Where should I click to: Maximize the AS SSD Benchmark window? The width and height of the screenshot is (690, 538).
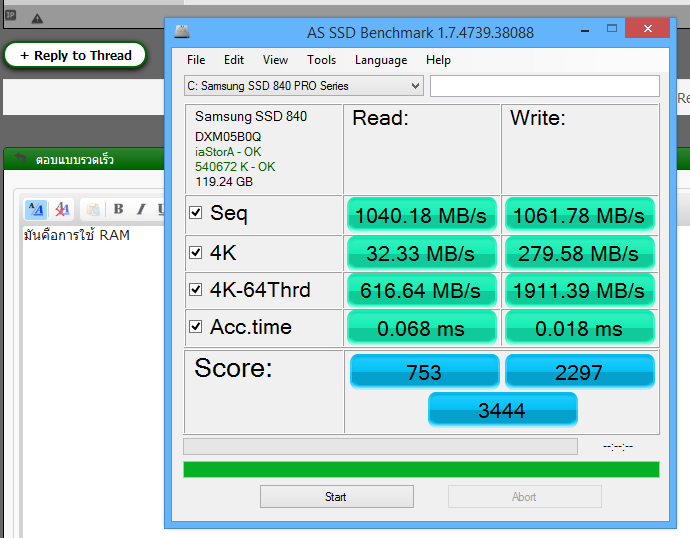[x=612, y=29]
